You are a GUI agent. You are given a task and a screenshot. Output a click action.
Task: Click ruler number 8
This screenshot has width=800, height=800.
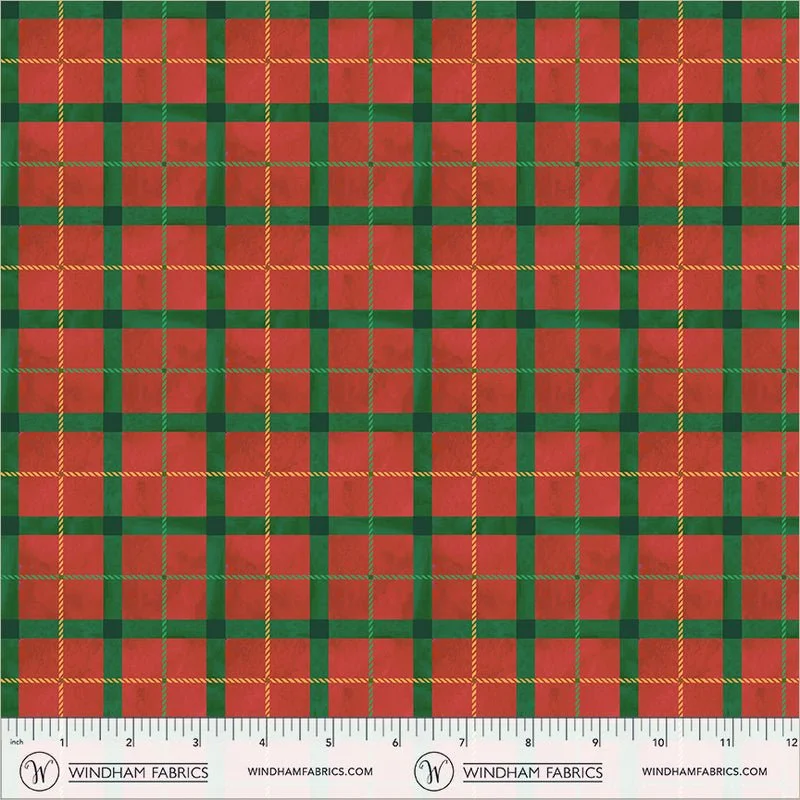528,742
